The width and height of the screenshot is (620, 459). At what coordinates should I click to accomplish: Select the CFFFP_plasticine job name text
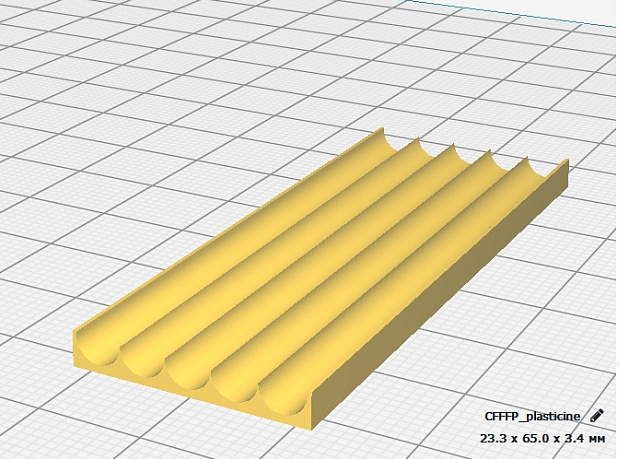coord(532,416)
